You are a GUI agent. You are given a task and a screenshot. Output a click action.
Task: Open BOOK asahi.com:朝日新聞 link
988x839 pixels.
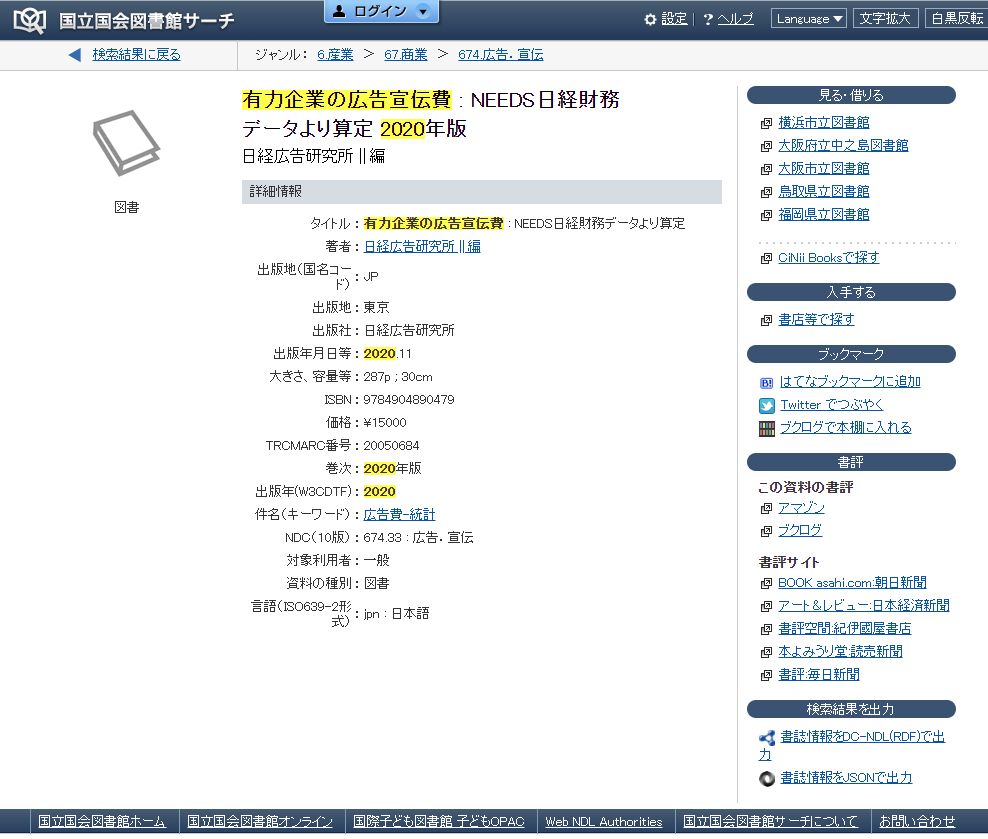click(x=853, y=583)
